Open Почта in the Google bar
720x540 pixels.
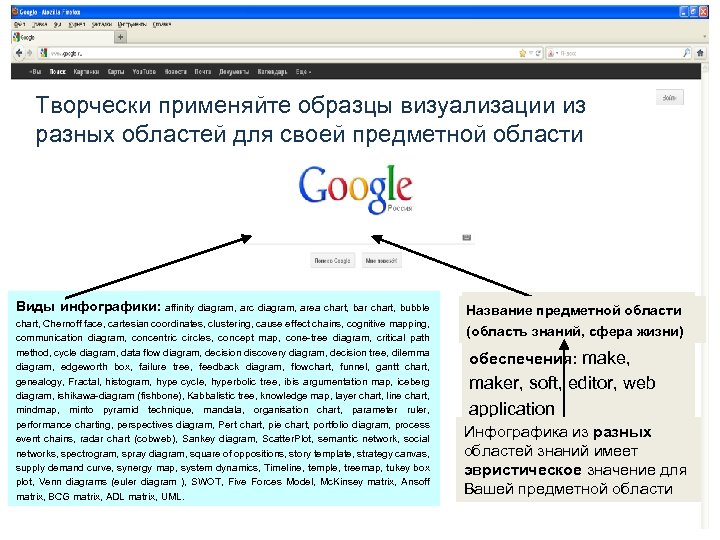click(x=202, y=72)
